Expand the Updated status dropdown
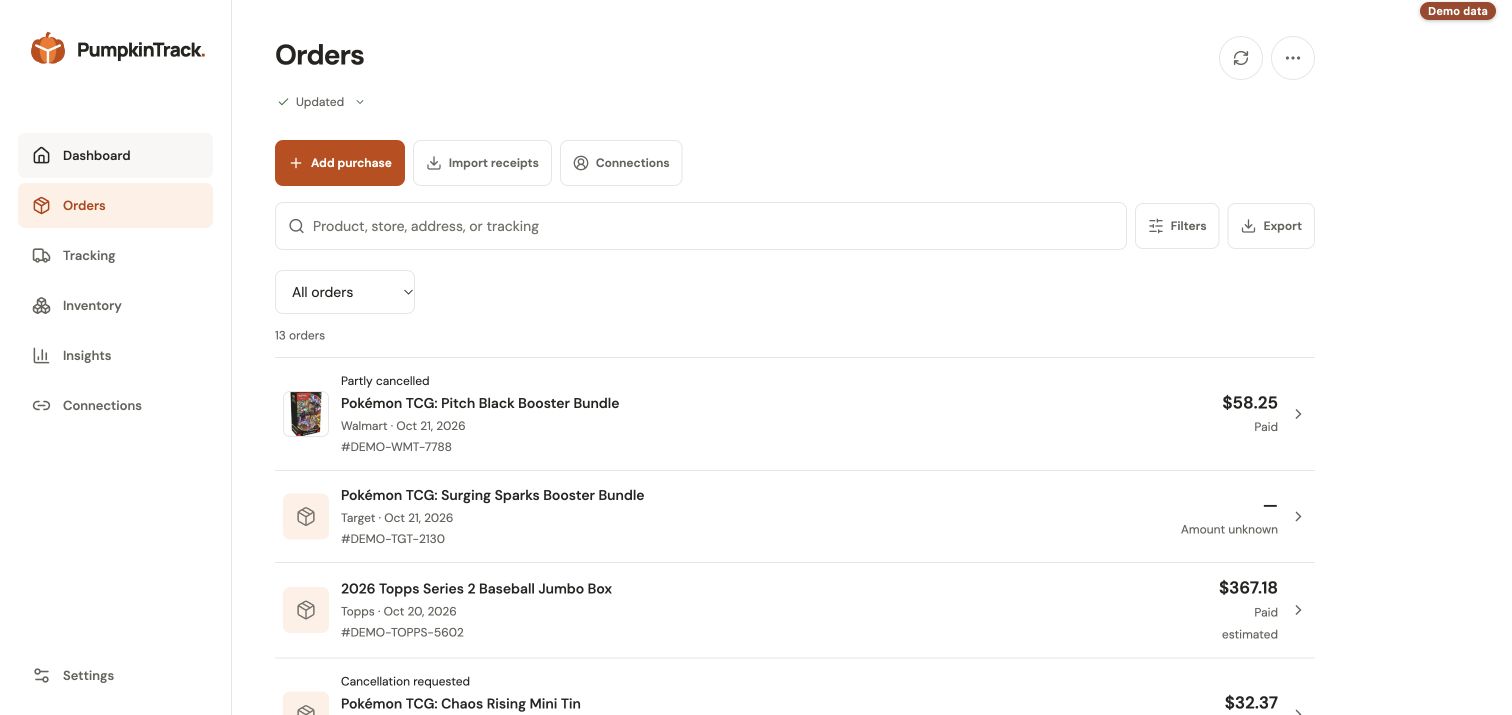 point(321,102)
